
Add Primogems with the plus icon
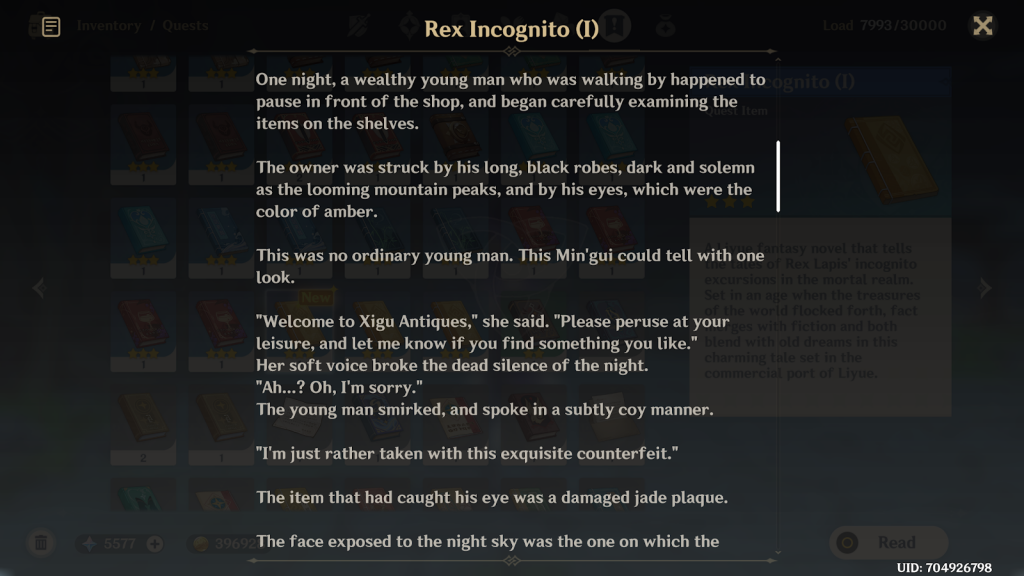[155, 543]
